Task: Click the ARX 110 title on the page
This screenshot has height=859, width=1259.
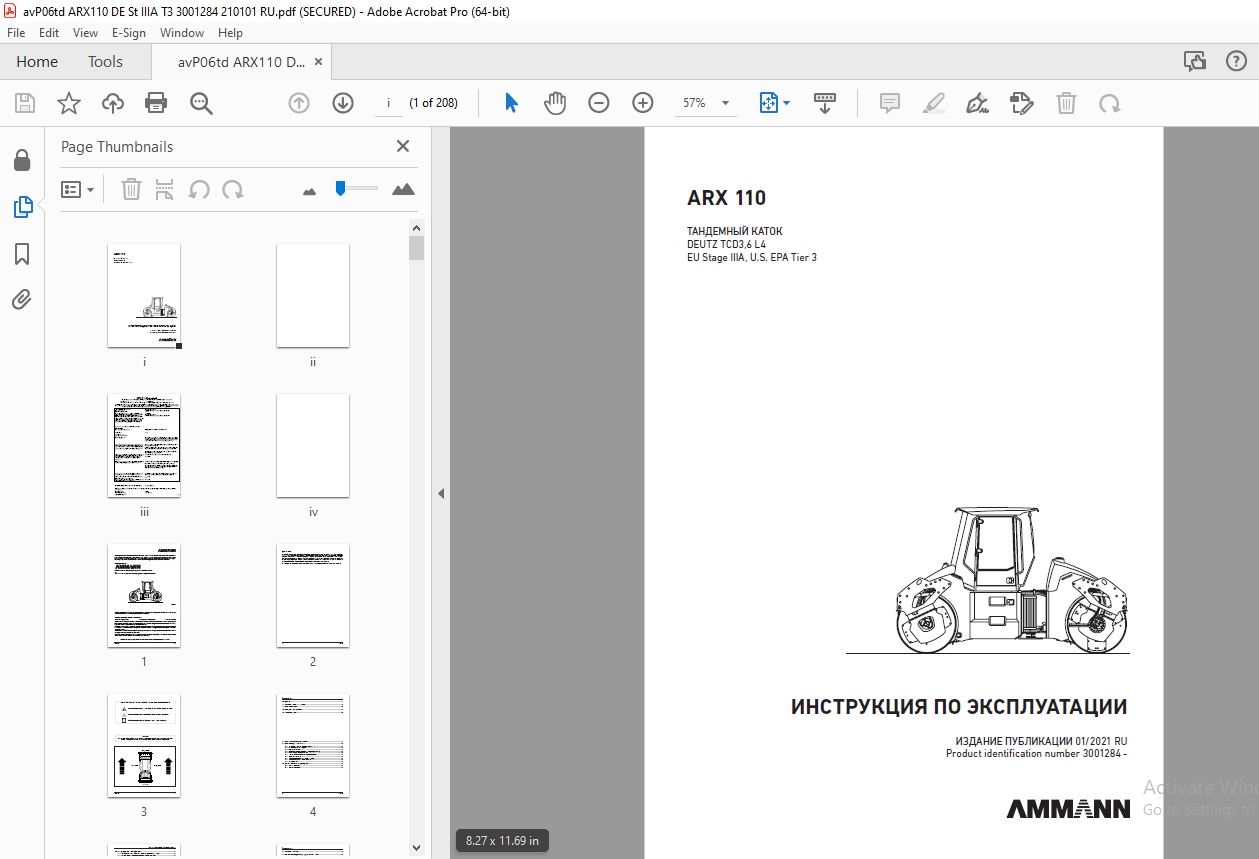Action: (727, 198)
